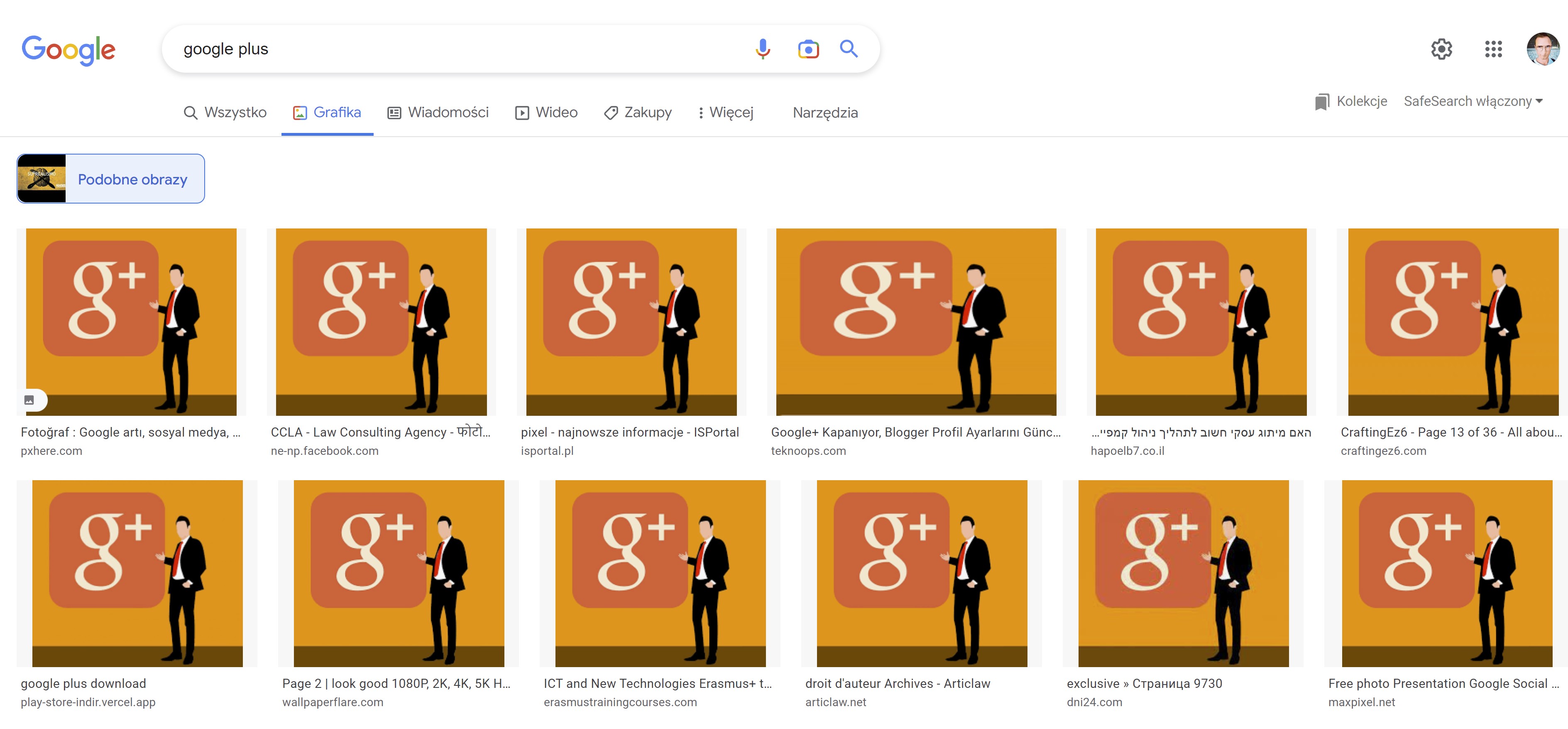
Task: Open the google plus download thumbnail
Action: point(137,574)
